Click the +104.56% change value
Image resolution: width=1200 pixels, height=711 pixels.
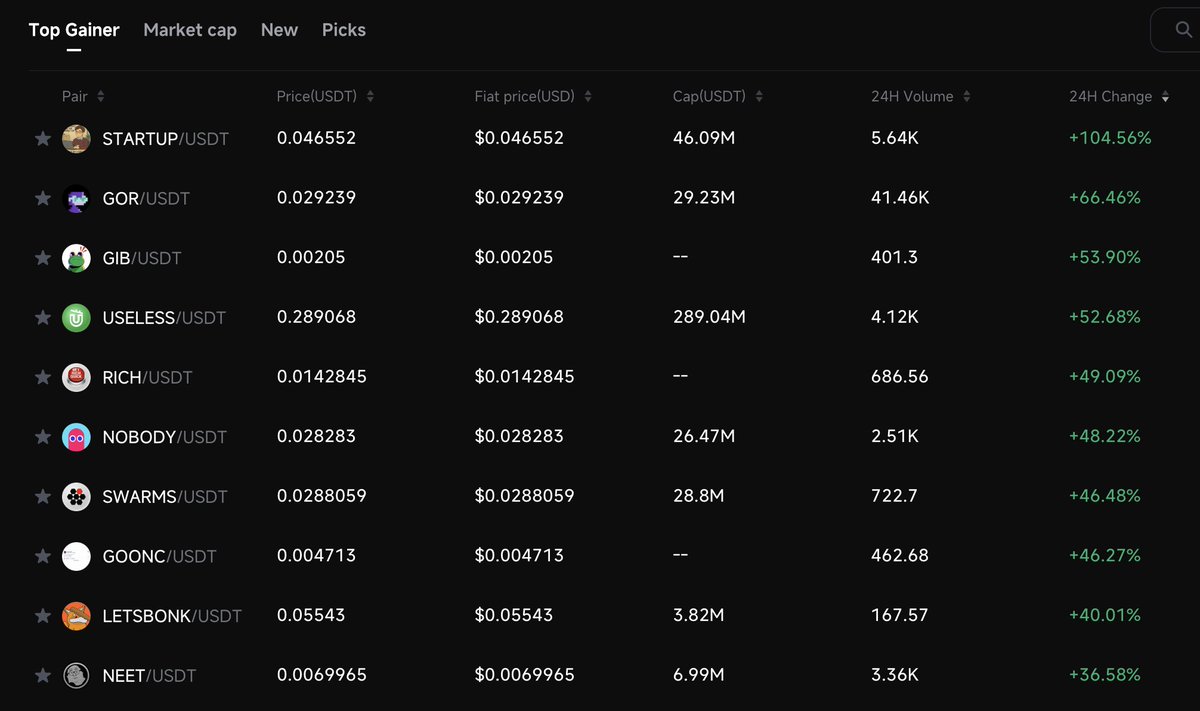(x=1110, y=138)
